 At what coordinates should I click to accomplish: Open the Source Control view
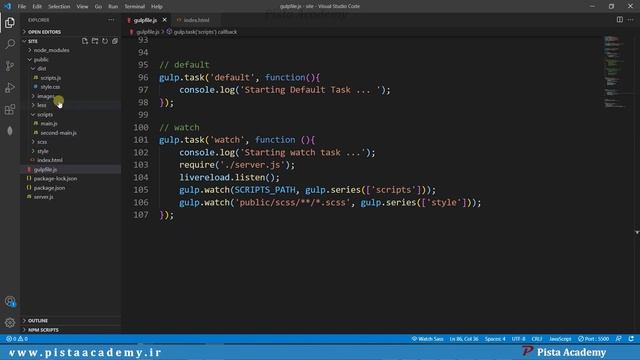[10, 65]
